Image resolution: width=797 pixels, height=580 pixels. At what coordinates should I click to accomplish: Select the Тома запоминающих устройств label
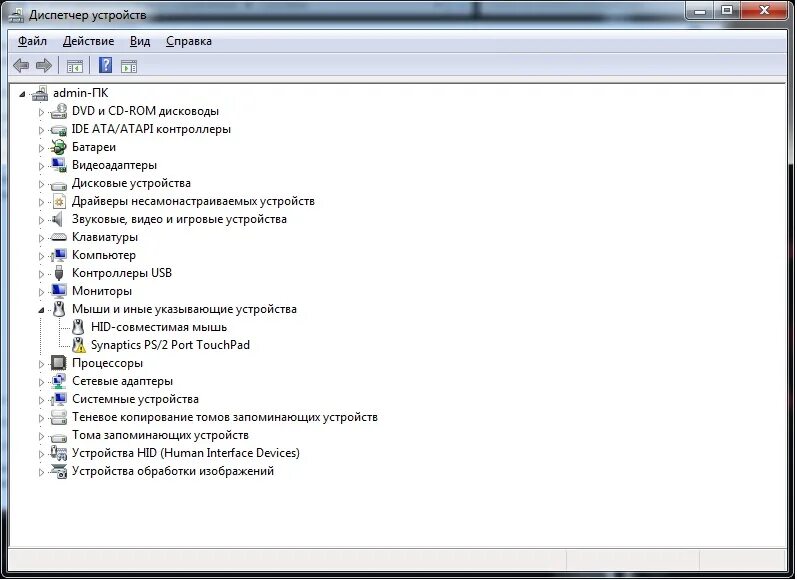coord(160,435)
